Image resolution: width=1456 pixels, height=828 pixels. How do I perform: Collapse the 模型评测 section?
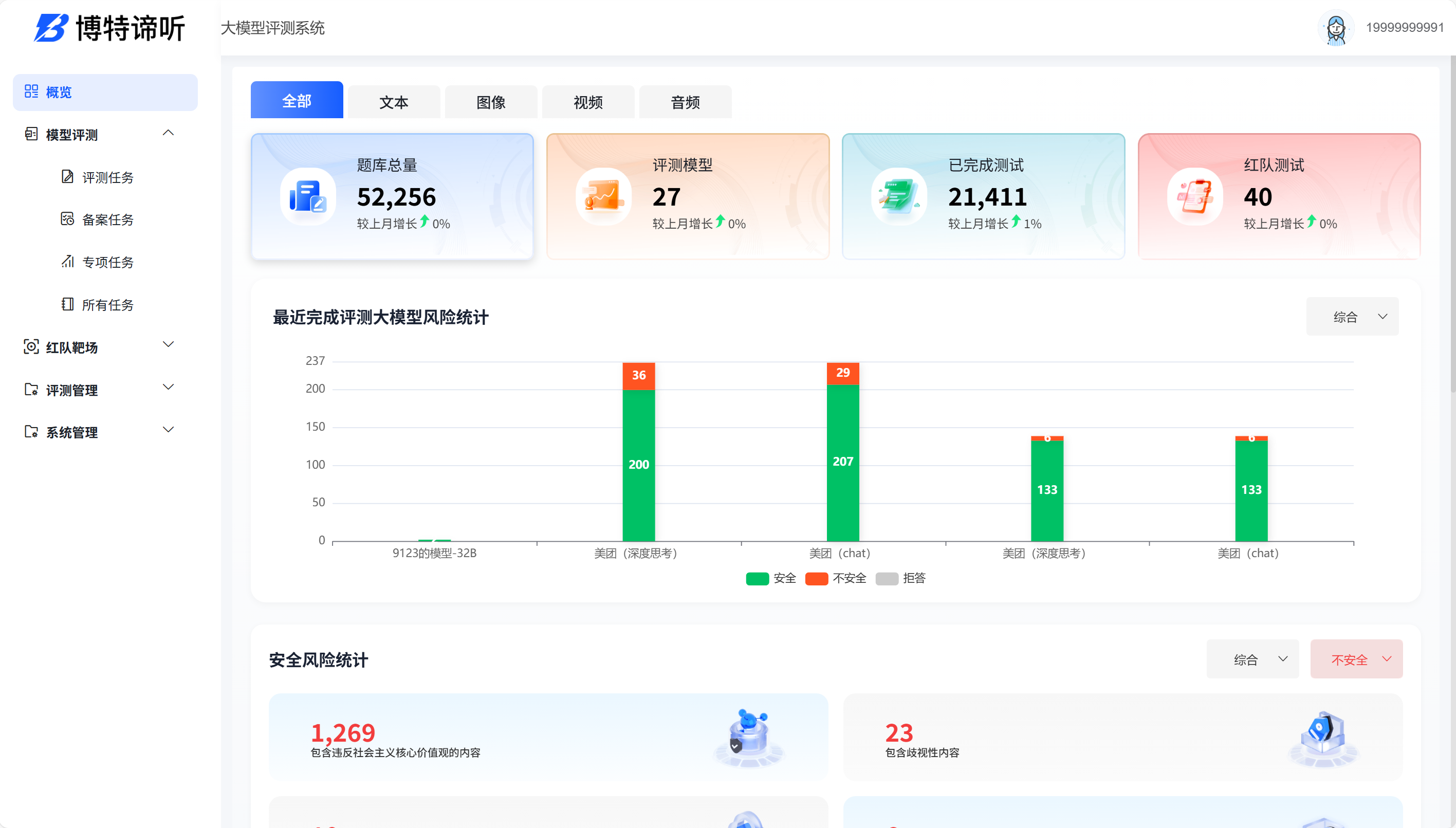[168, 133]
